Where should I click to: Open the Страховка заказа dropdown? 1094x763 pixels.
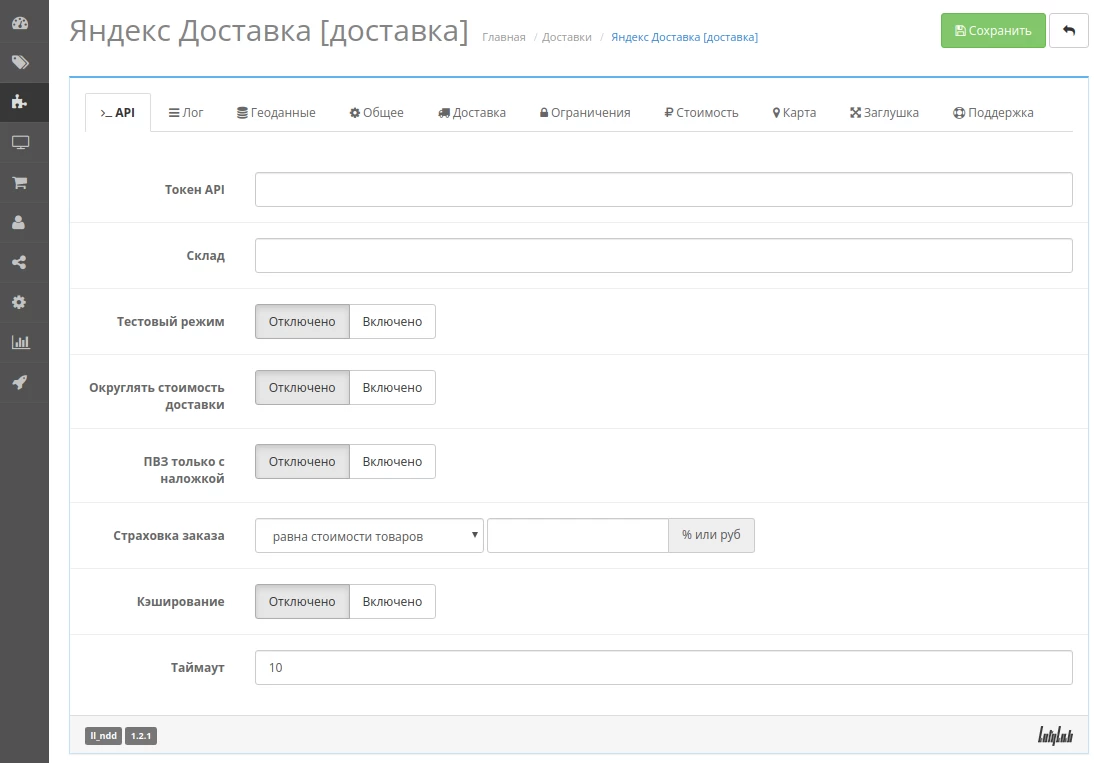pyautogui.click(x=369, y=536)
